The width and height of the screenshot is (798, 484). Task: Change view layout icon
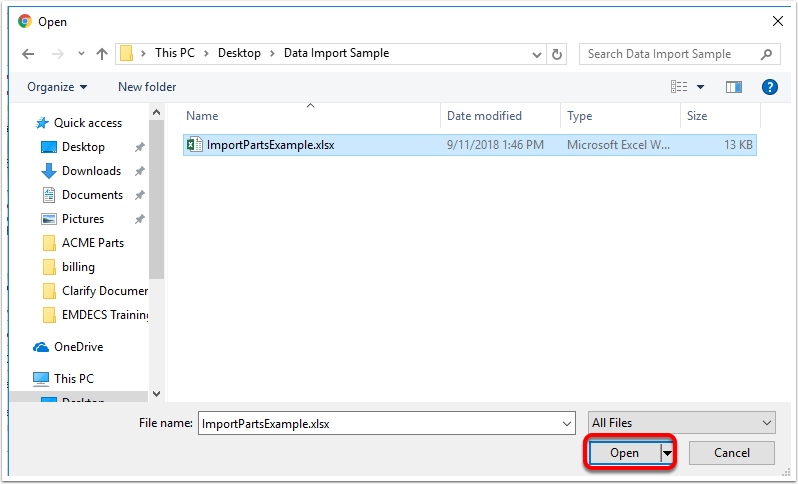[x=679, y=87]
